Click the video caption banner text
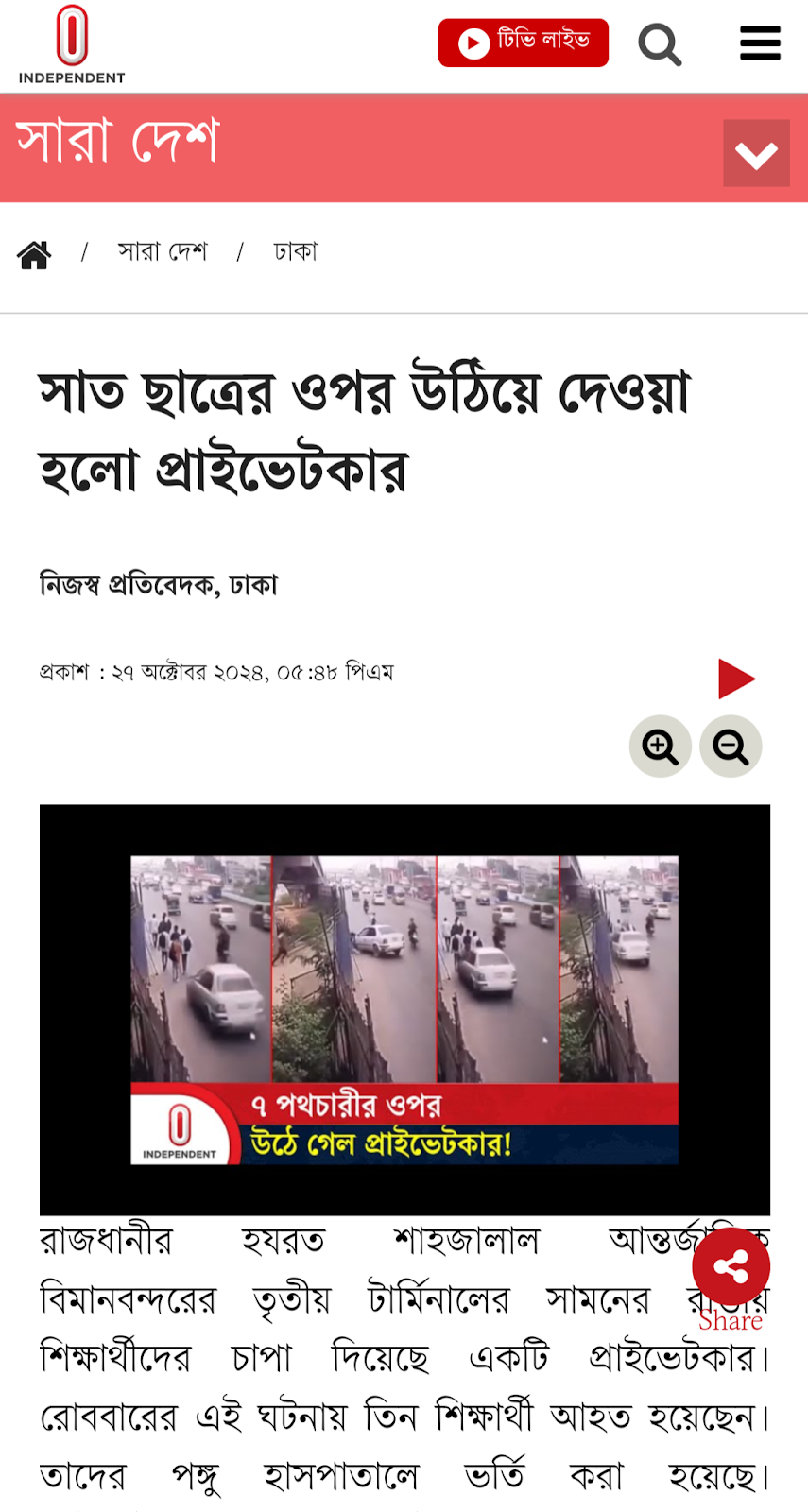 (x=382, y=1125)
